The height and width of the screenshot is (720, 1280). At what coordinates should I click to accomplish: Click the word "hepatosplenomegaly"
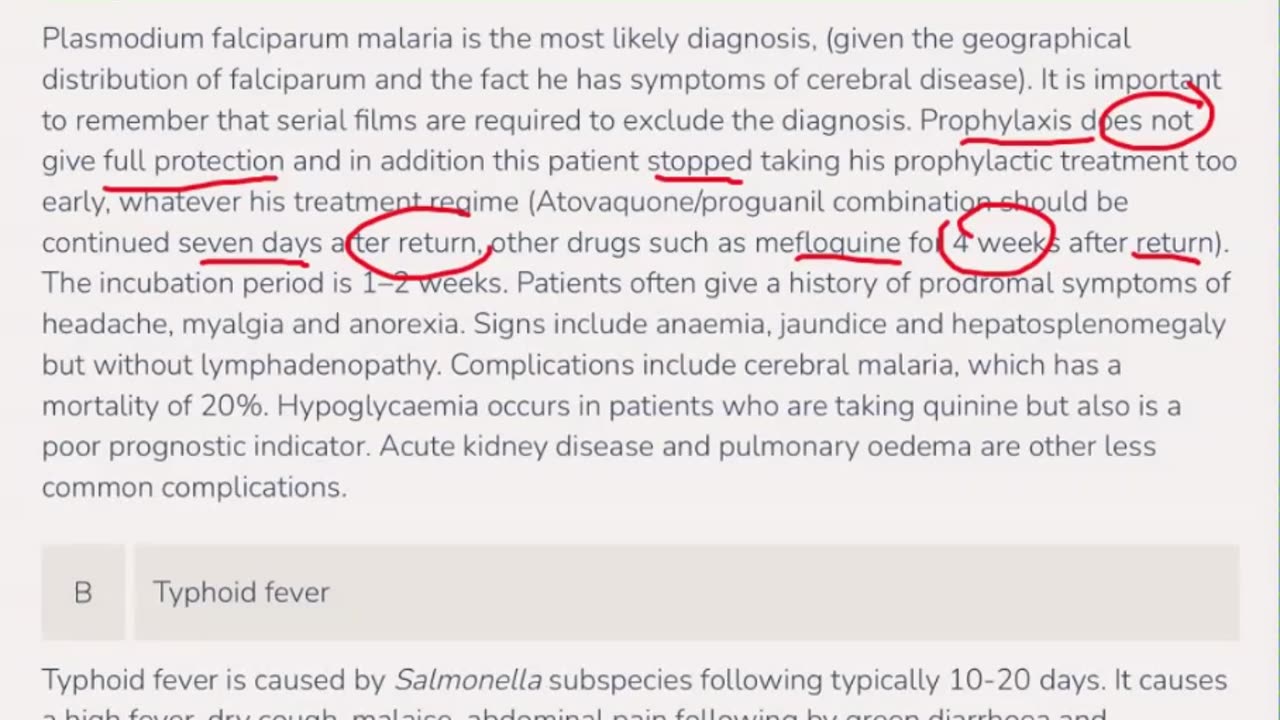click(1088, 324)
